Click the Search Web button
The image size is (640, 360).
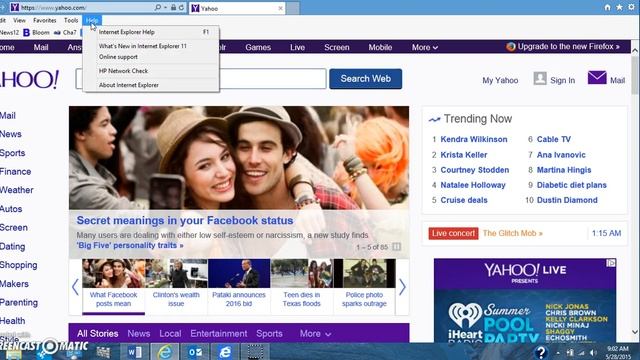pos(366,79)
